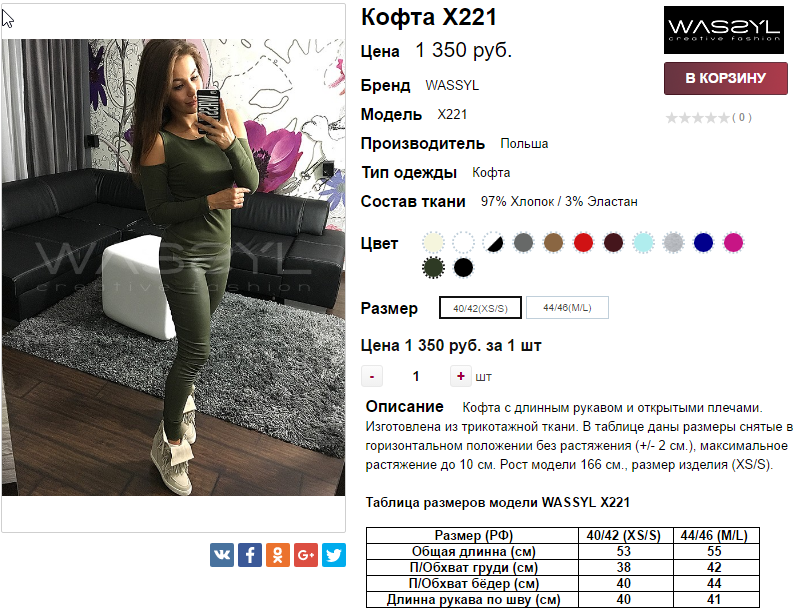This screenshot has width=807, height=612.
Task: Select the magenta pink color swatch
Action: (733, 242)
